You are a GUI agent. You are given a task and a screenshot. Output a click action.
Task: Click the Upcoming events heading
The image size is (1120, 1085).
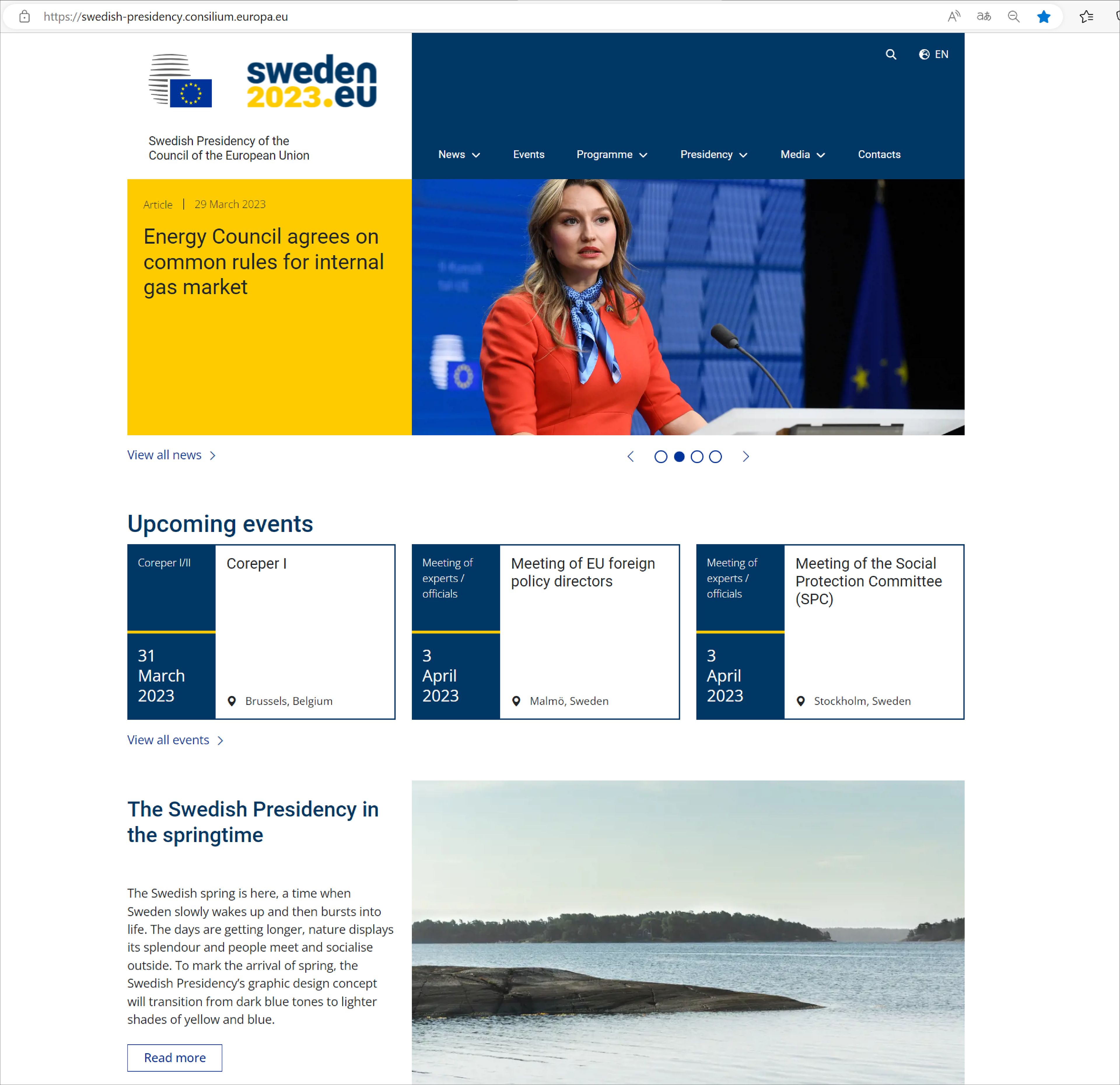220,524
